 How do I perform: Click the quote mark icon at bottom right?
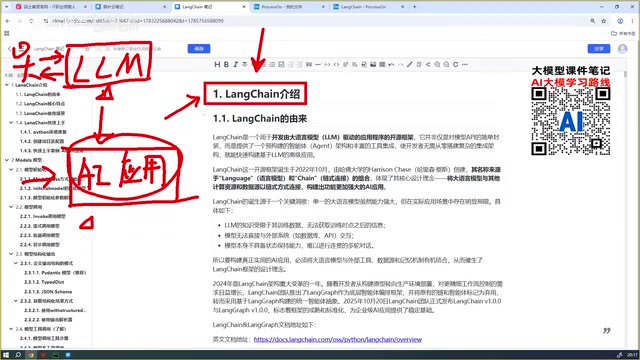click(607, 330)
